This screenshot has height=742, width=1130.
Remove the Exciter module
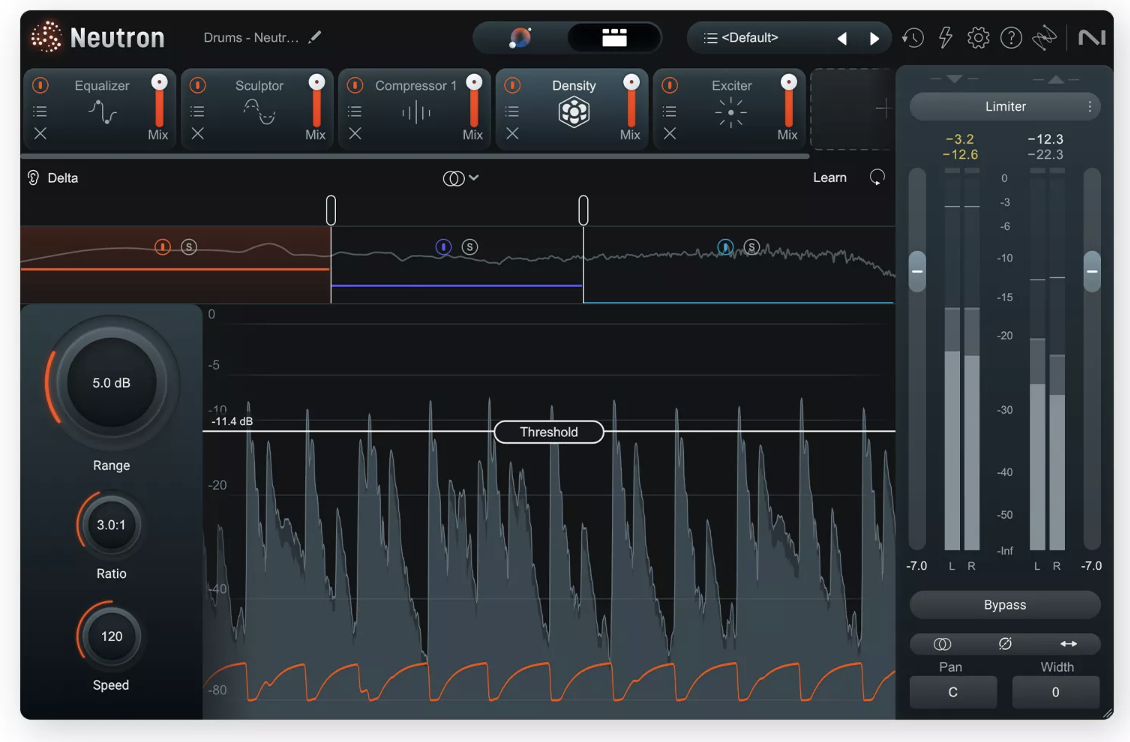pyautogui.click(x=669, y=133)
